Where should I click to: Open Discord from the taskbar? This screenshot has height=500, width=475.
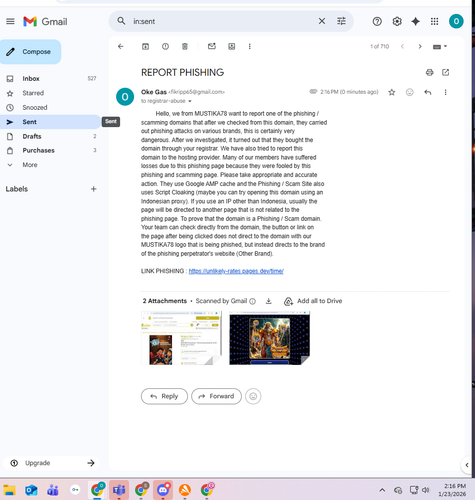click(x=163, y=490)
